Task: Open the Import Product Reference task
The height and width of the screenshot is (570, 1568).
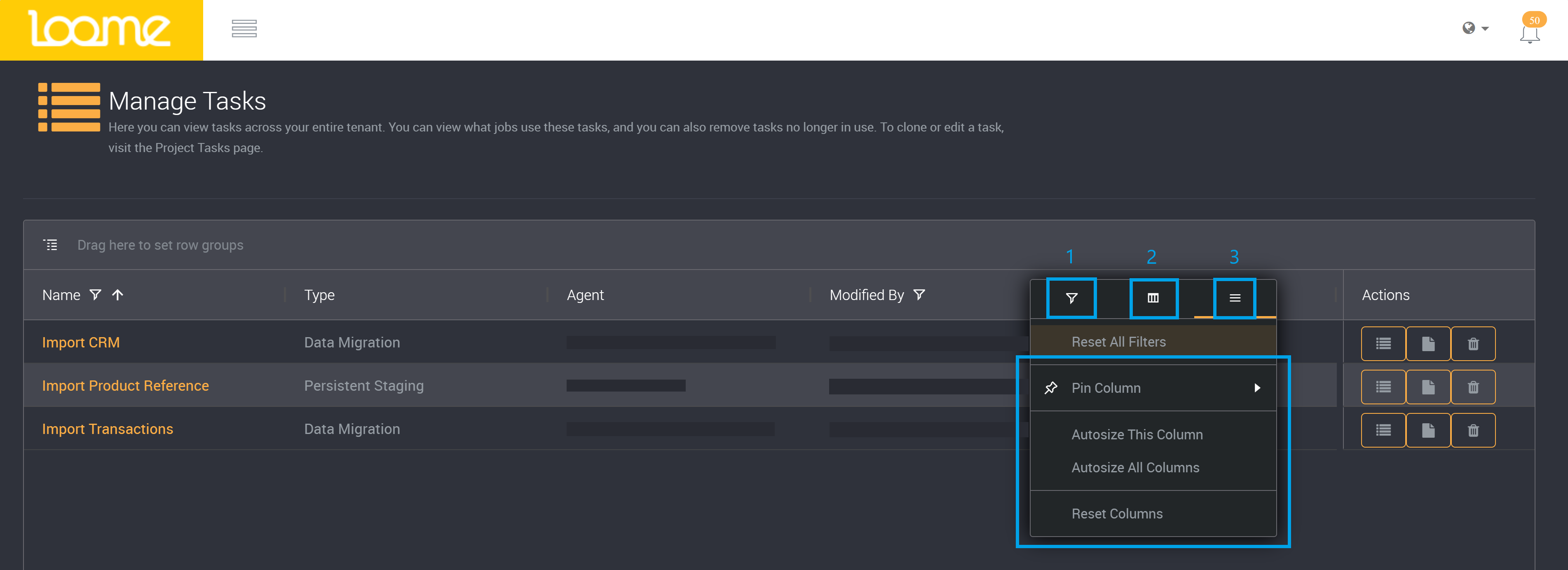Action: tap(125, 385)
